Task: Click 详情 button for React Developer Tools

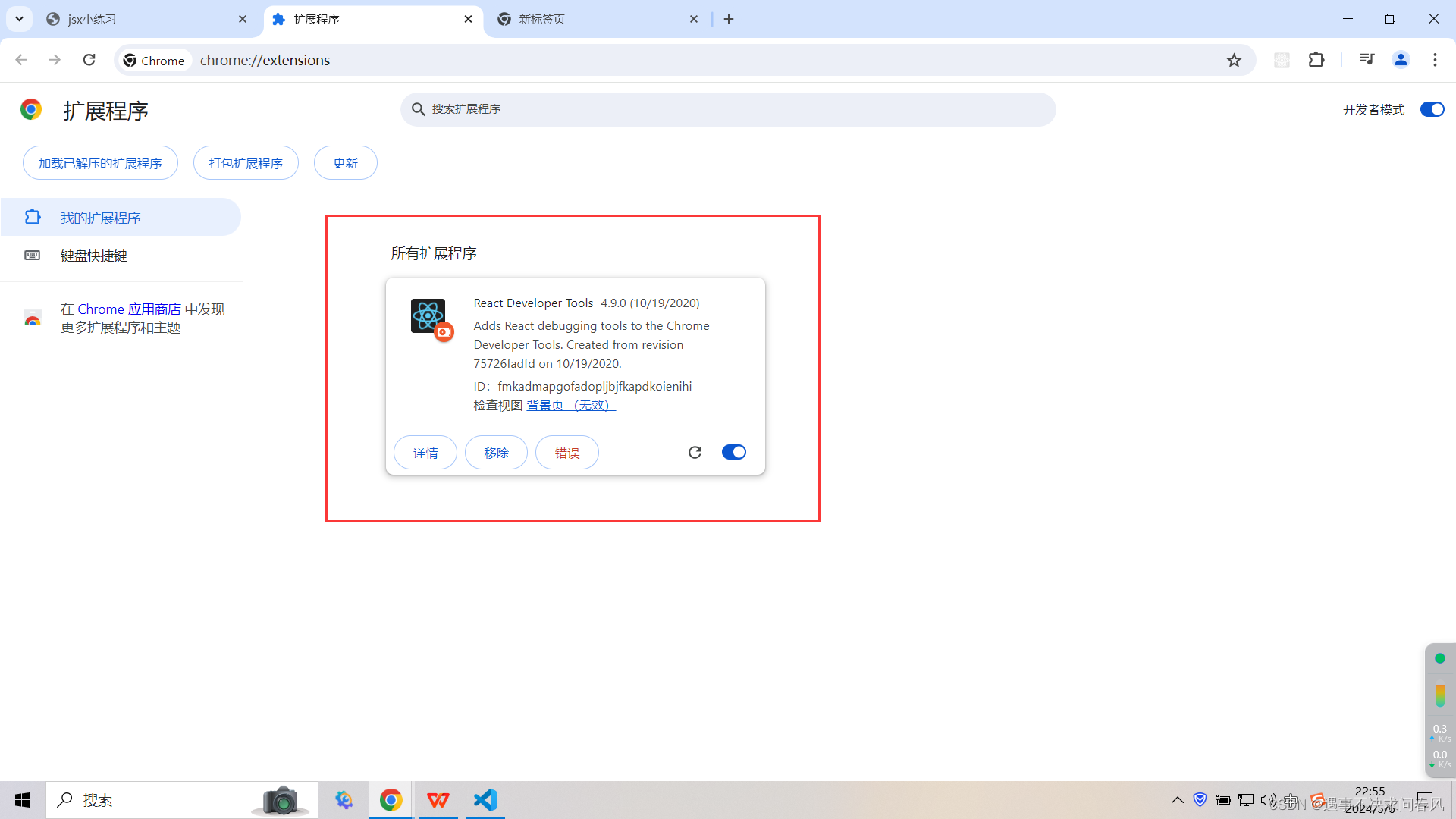Action: (424, 452)
